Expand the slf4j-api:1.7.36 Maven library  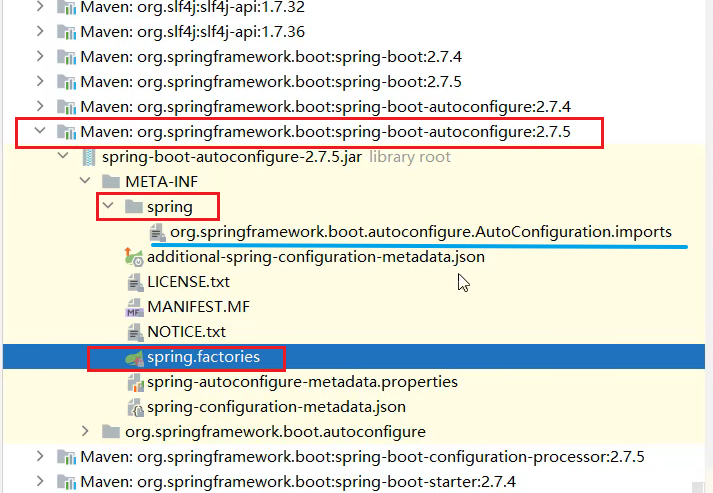(x=39, y=31)
